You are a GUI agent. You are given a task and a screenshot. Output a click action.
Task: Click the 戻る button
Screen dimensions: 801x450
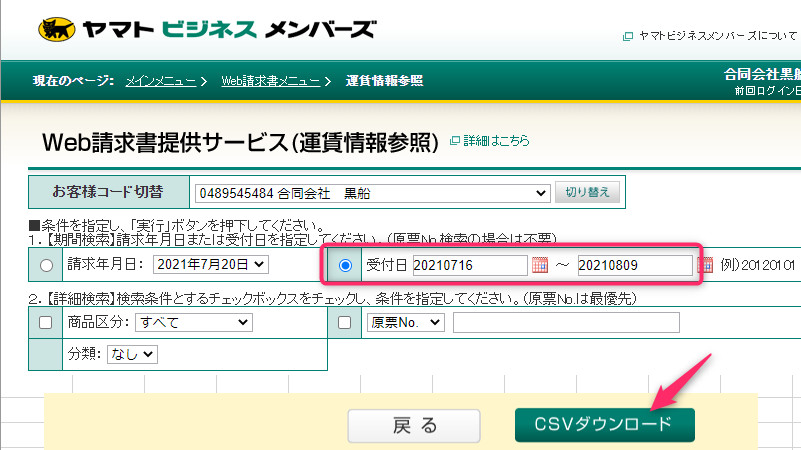pyautogui.click(x=414, y=425)
